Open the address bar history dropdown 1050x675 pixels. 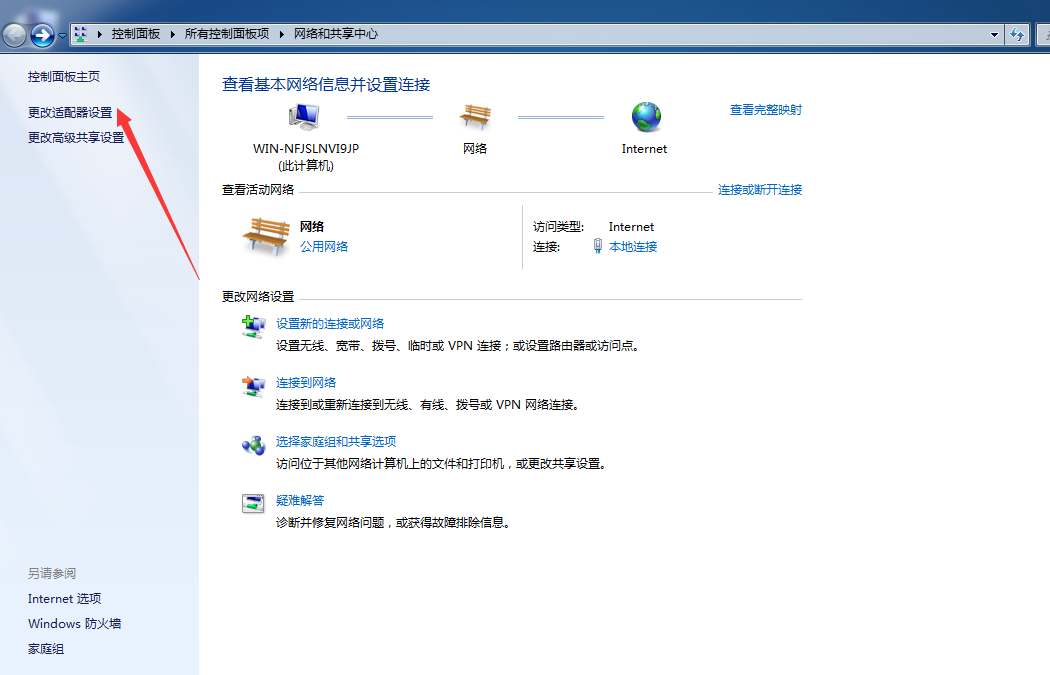(994, 33)
